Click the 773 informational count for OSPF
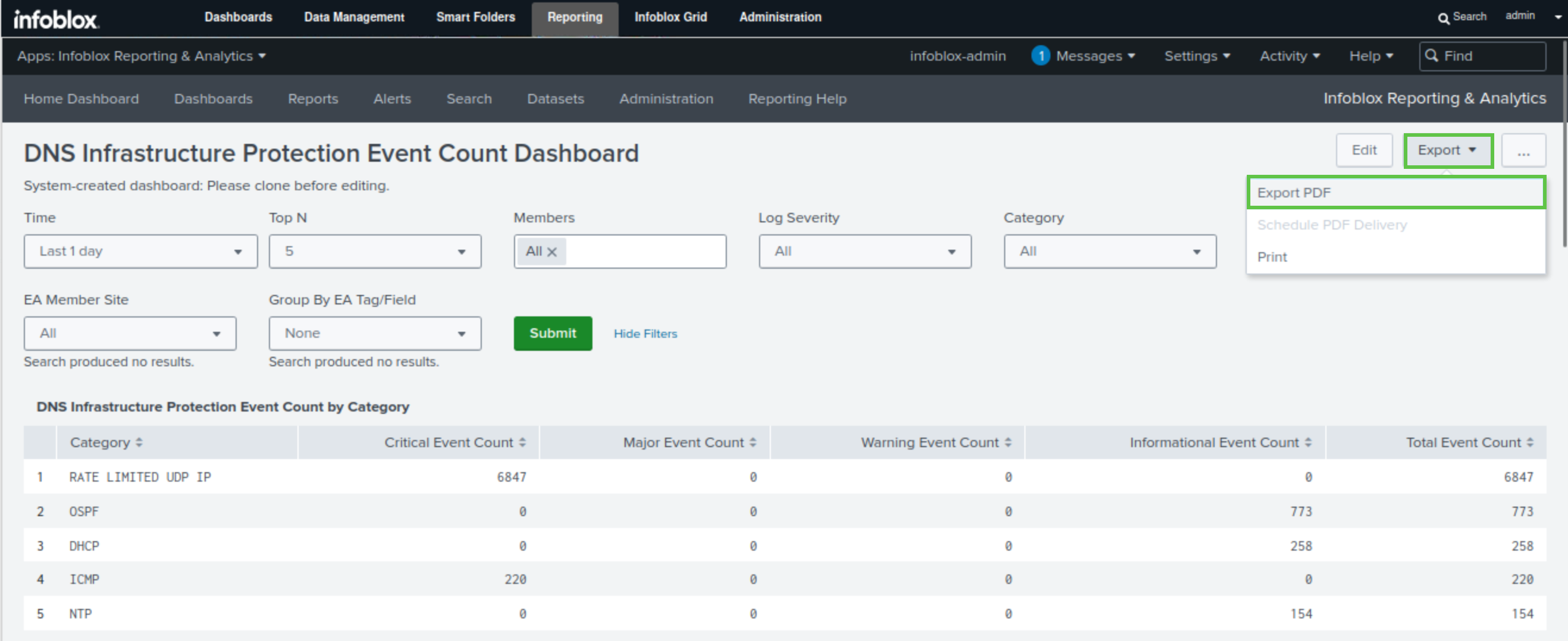 click(1301, 511)
